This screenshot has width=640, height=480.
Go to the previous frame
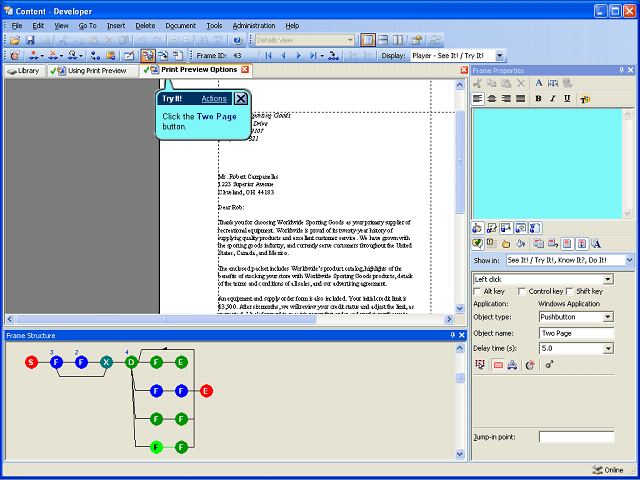pyautogui.click(x=283, y=56)
